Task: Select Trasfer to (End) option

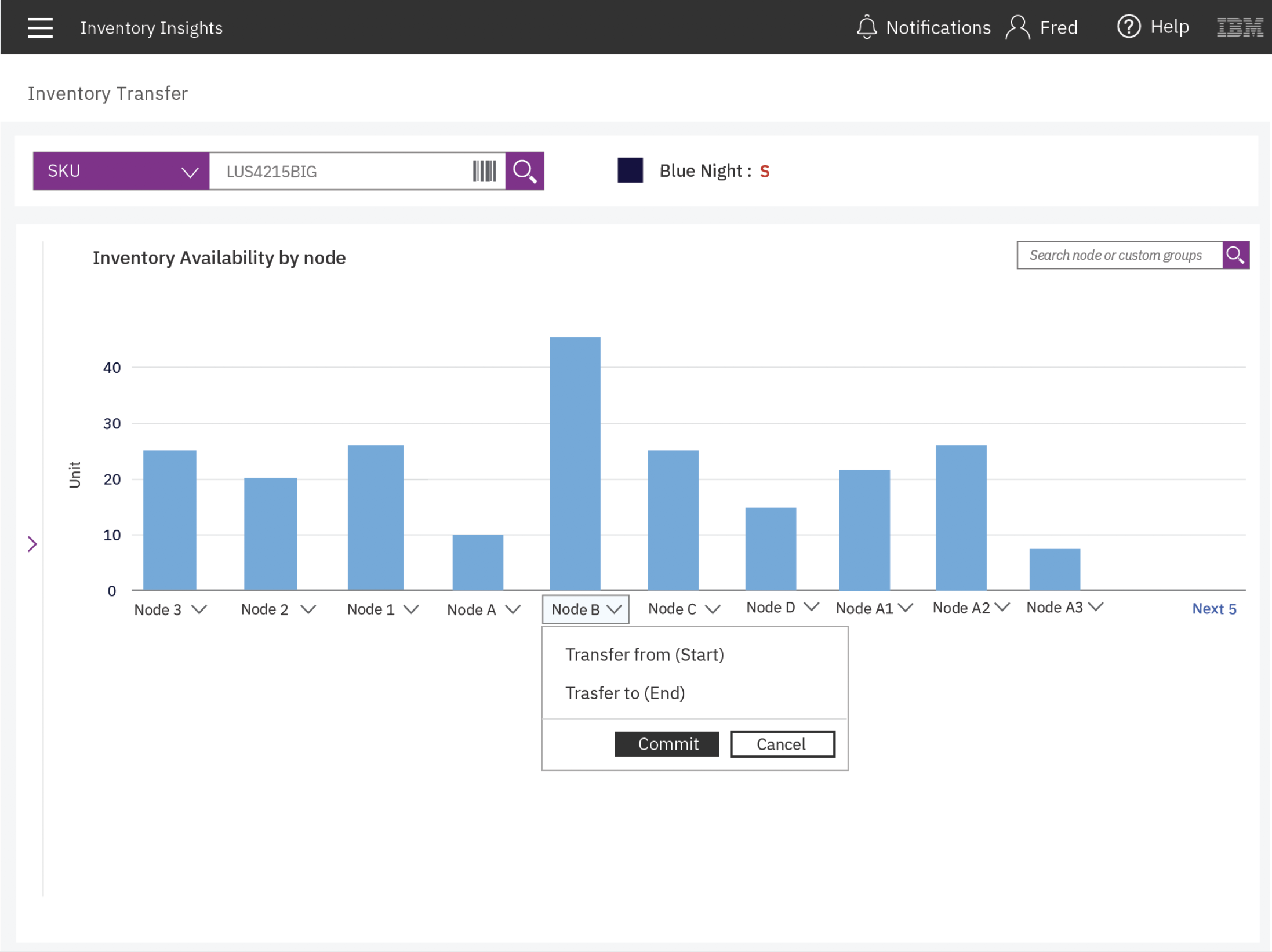Action: 625,693
